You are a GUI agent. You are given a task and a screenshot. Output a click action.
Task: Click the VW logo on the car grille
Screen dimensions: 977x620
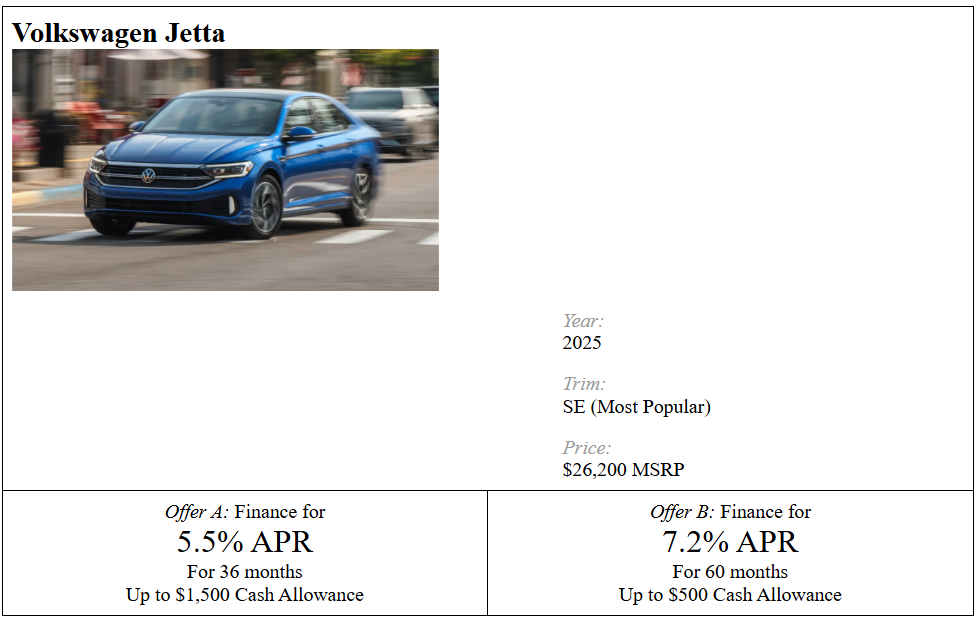click(x=148, y=176)
